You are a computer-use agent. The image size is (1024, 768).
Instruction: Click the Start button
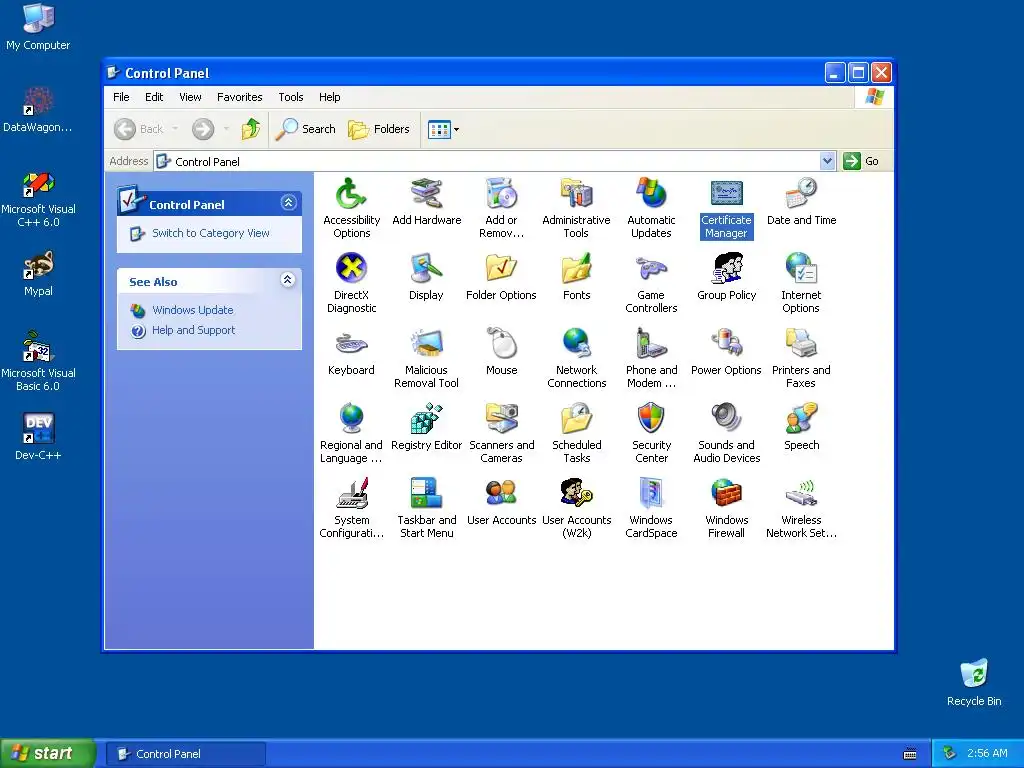[x=48, y=753]
